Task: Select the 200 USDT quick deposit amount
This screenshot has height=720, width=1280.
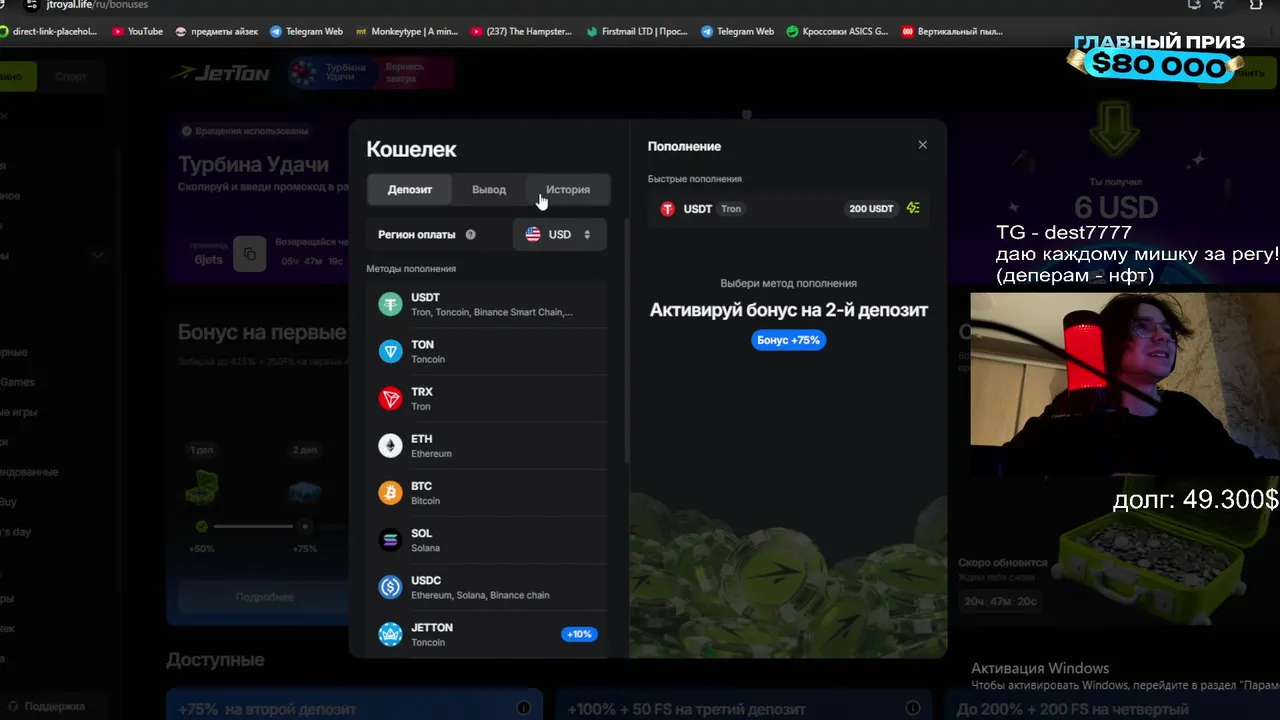Action: click(x=872, y=209)
